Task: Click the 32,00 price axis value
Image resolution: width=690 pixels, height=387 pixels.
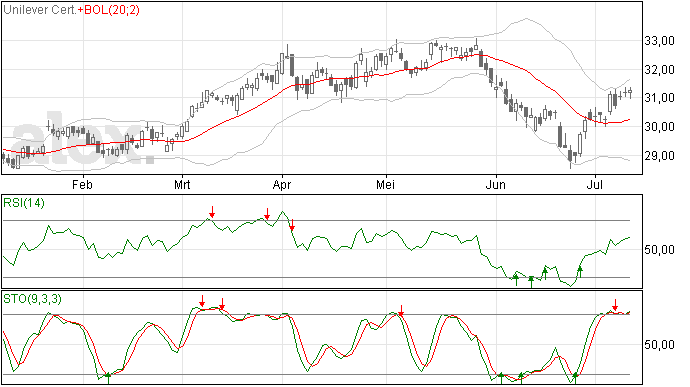Action: pos(660,70)
